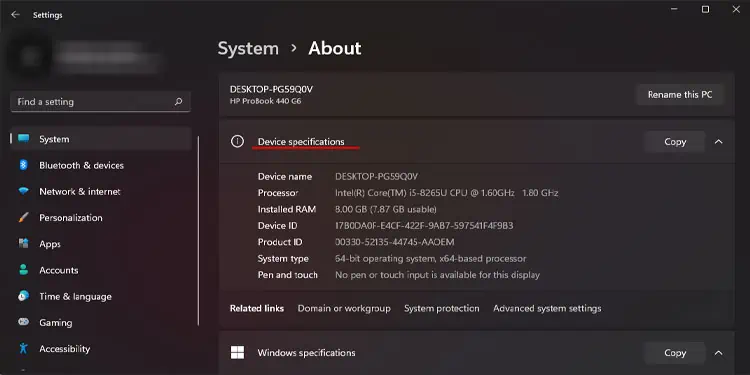Click the Processor value Intel Core i5-8265U
Image resolution: width=750 pixels, height=375 pixels.
point(447,193)
